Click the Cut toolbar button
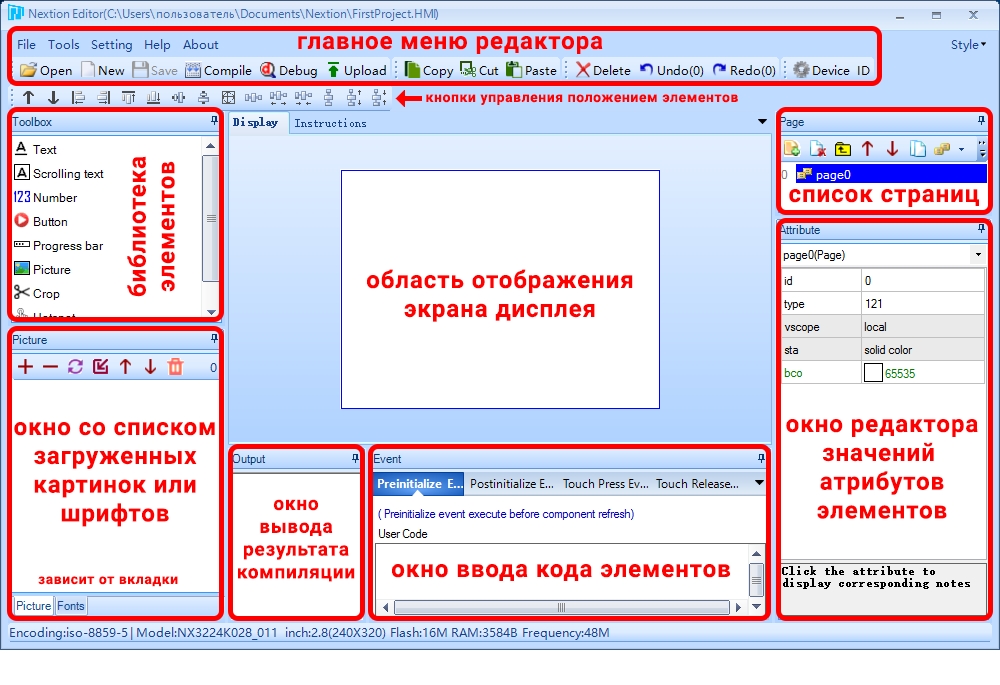The image size is (1000, 685). pyautogui.click(x=479, y=70)
